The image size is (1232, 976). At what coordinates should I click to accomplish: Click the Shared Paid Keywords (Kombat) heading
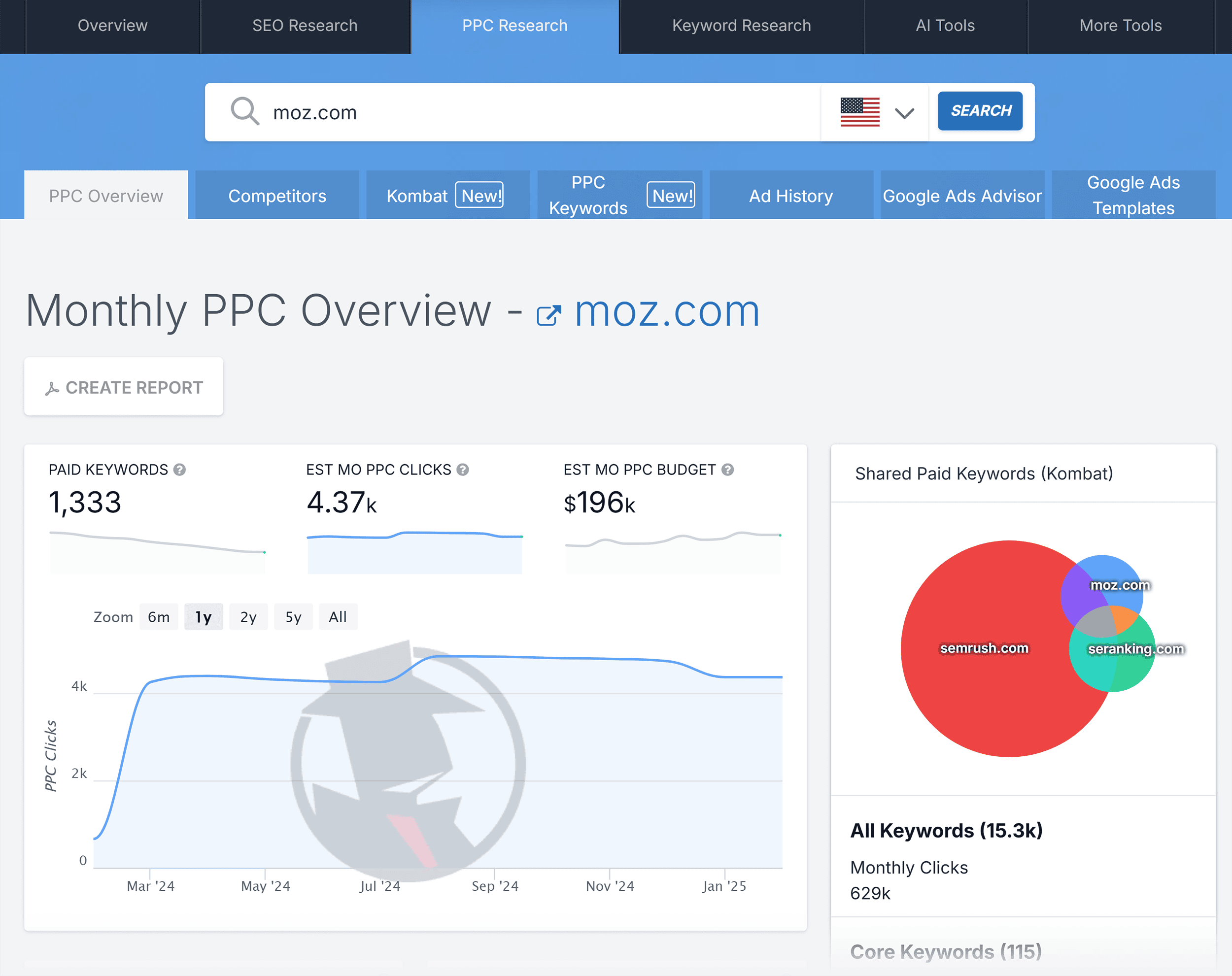tap(984, 474)
